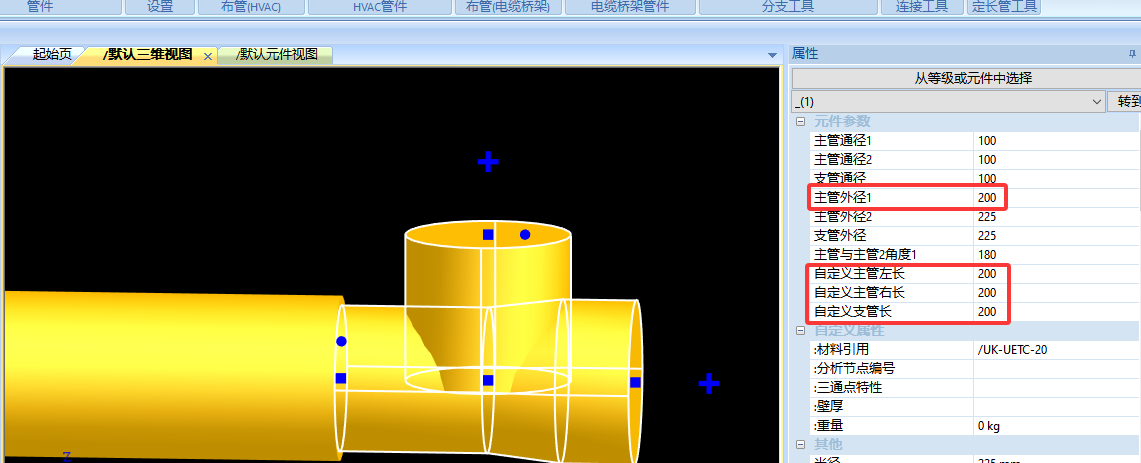Click the pin icon on the 属性 panel
This screenshot has height=463, width=1141.
click(1131, 54)
